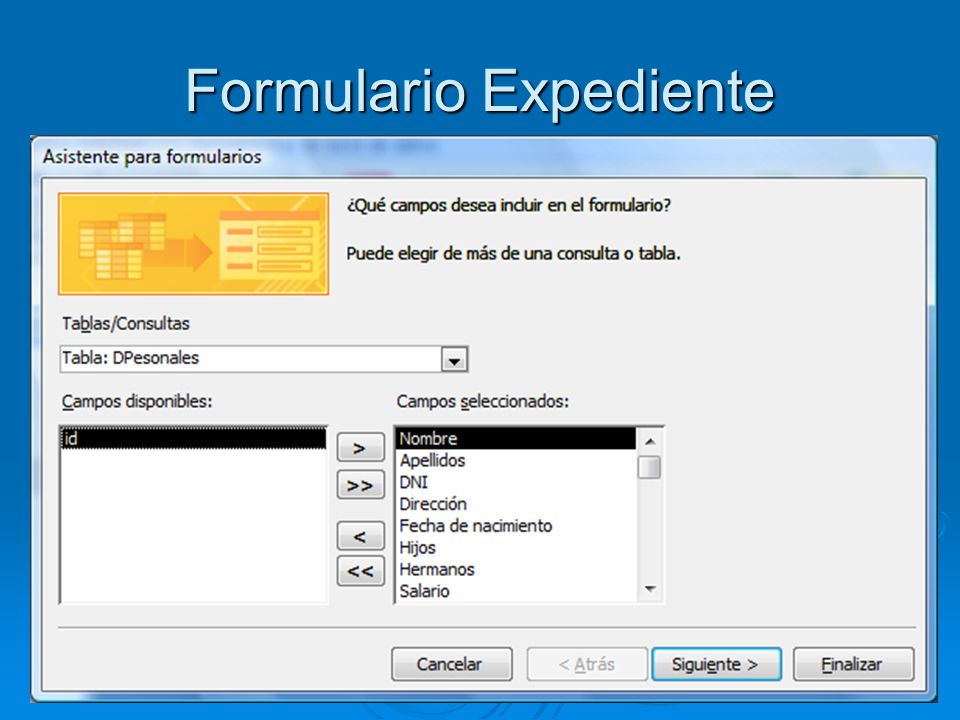Select Salario in selected fields list
960x720 pixels.
516,591
